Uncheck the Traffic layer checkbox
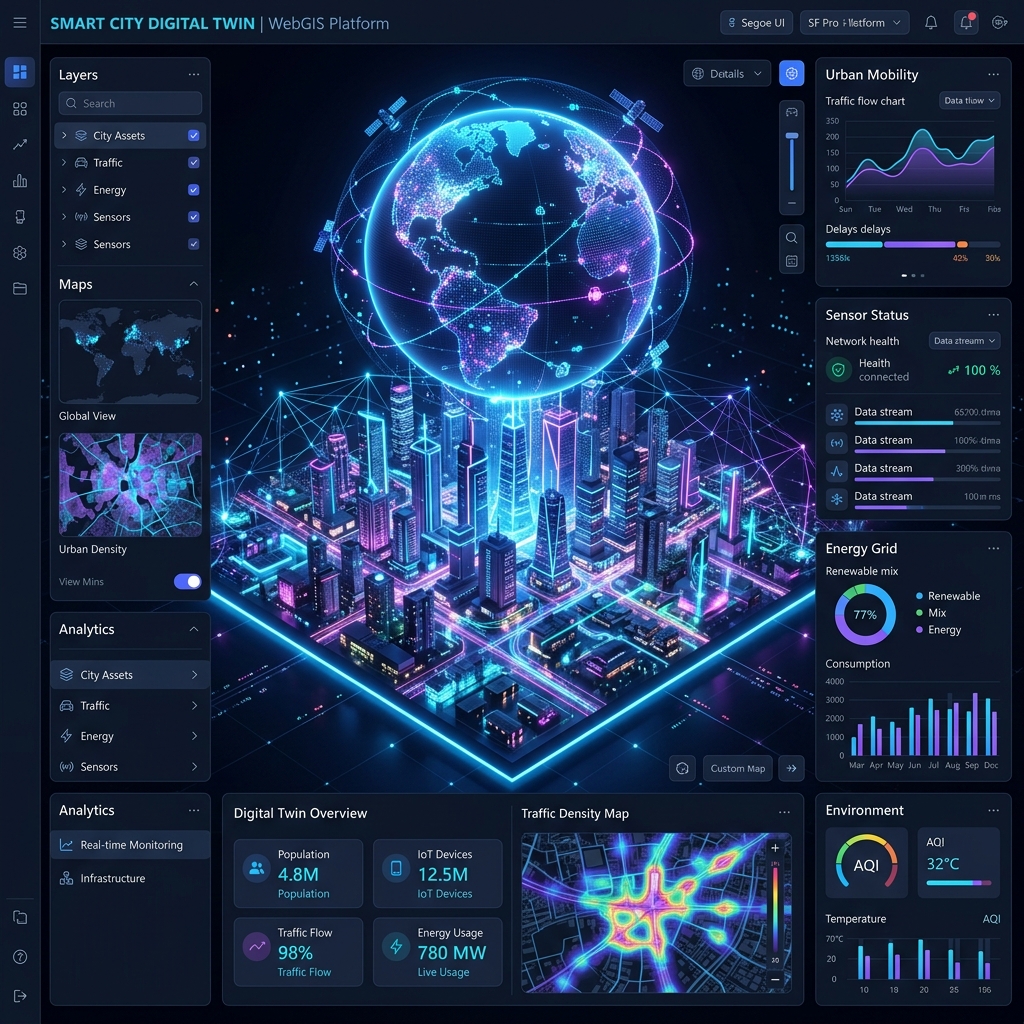The image size is (1024, 1024). 193,163
